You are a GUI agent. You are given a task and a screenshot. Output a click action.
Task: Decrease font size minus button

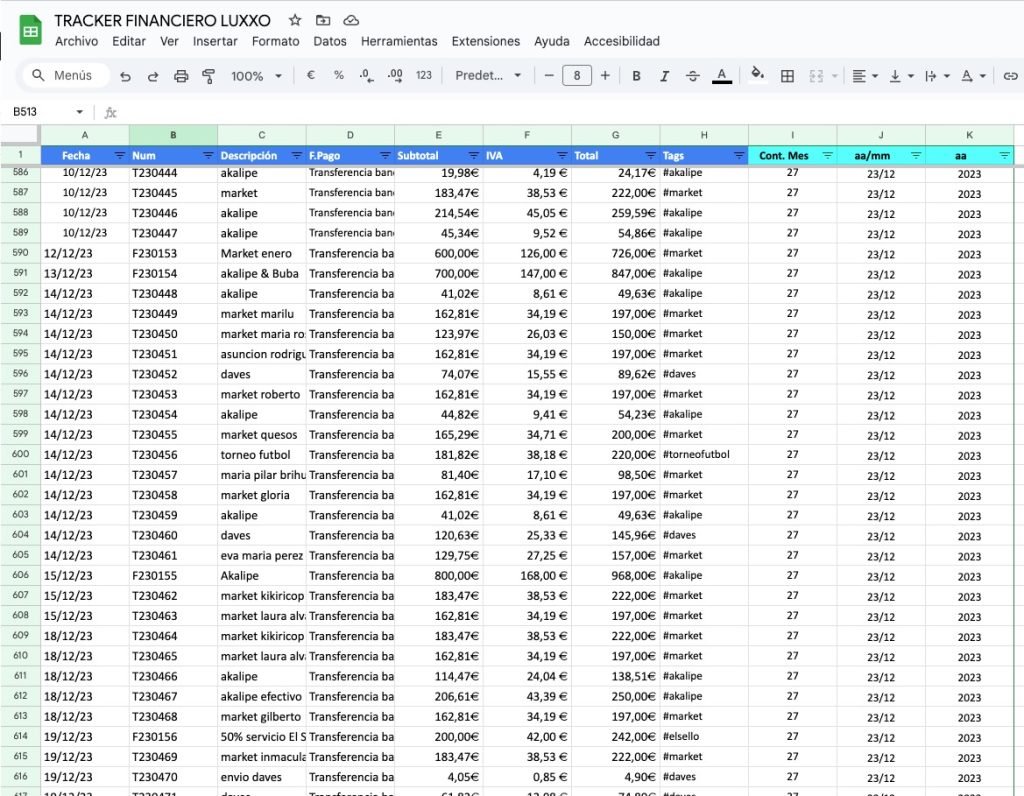coord(549,76)
